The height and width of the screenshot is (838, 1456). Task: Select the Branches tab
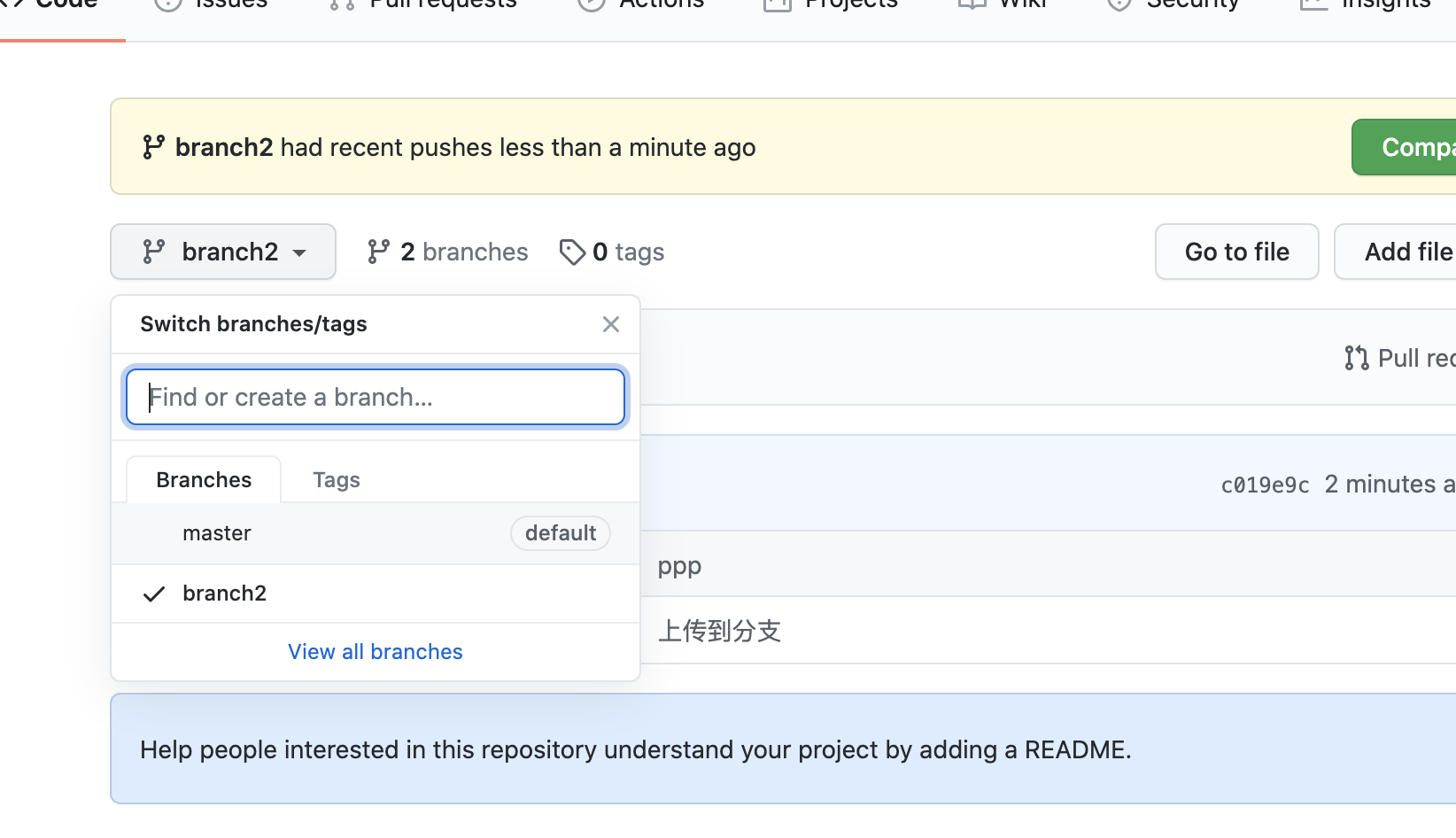[204, 480]
